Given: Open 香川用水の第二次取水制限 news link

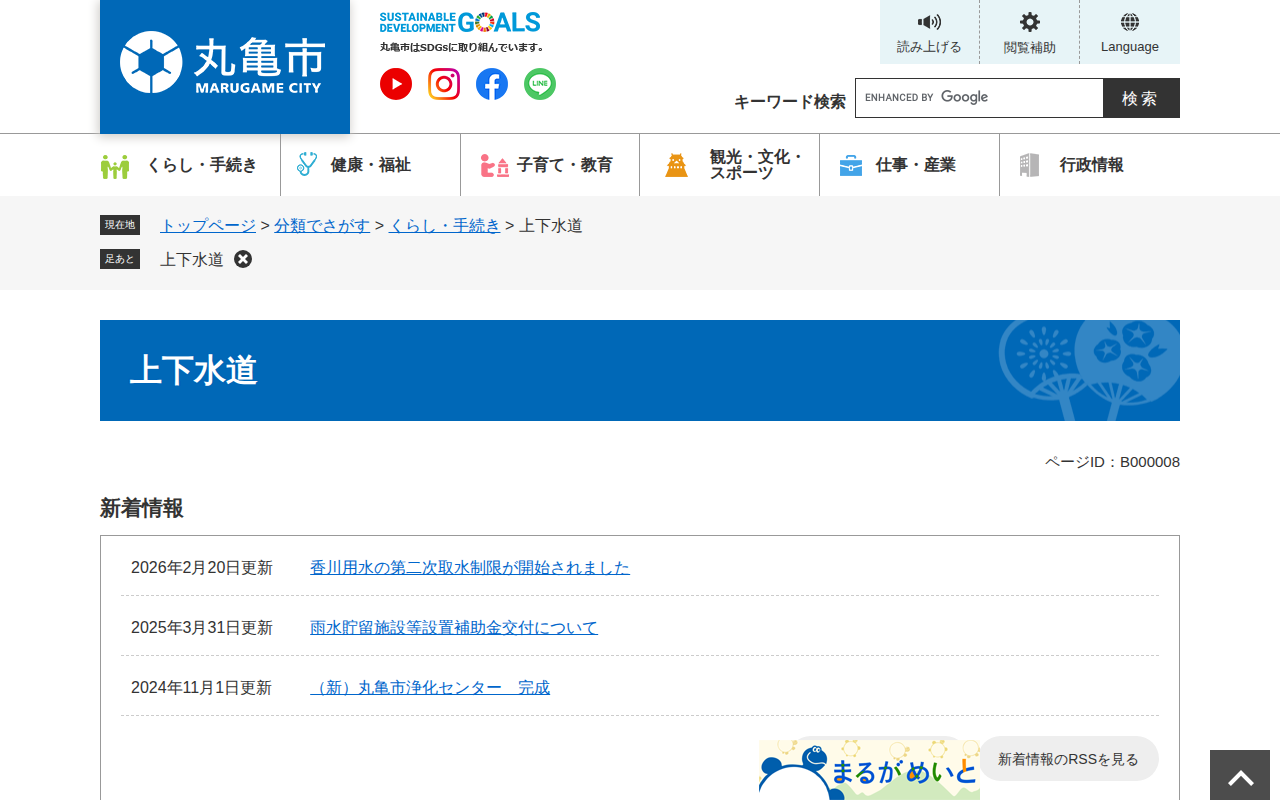Looking at the screenshot, I should pyautogui.click(x=470, y=568).
